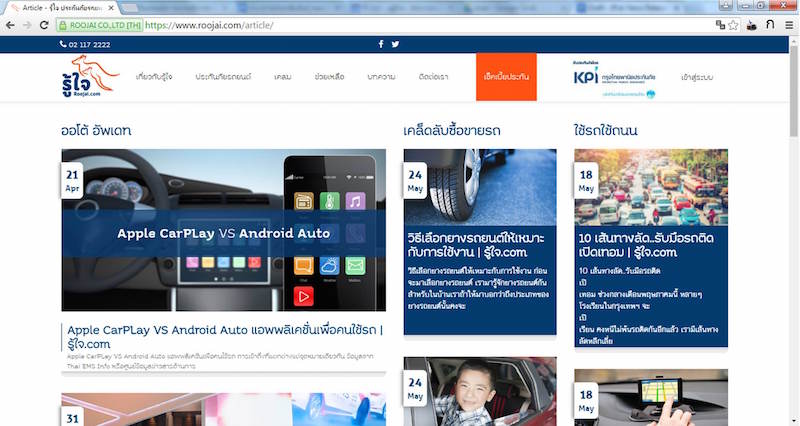Click the extension icon left of Thai ก icon
This screenshot has width=800, height=426.
click(751, 25)
